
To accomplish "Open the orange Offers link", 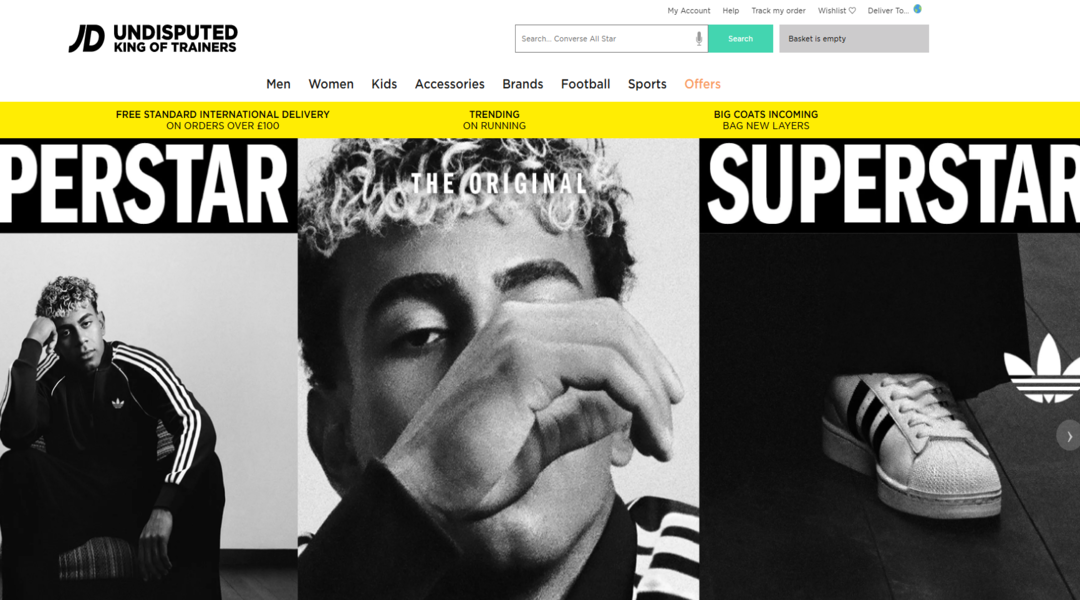I will [x=702, y=84].
